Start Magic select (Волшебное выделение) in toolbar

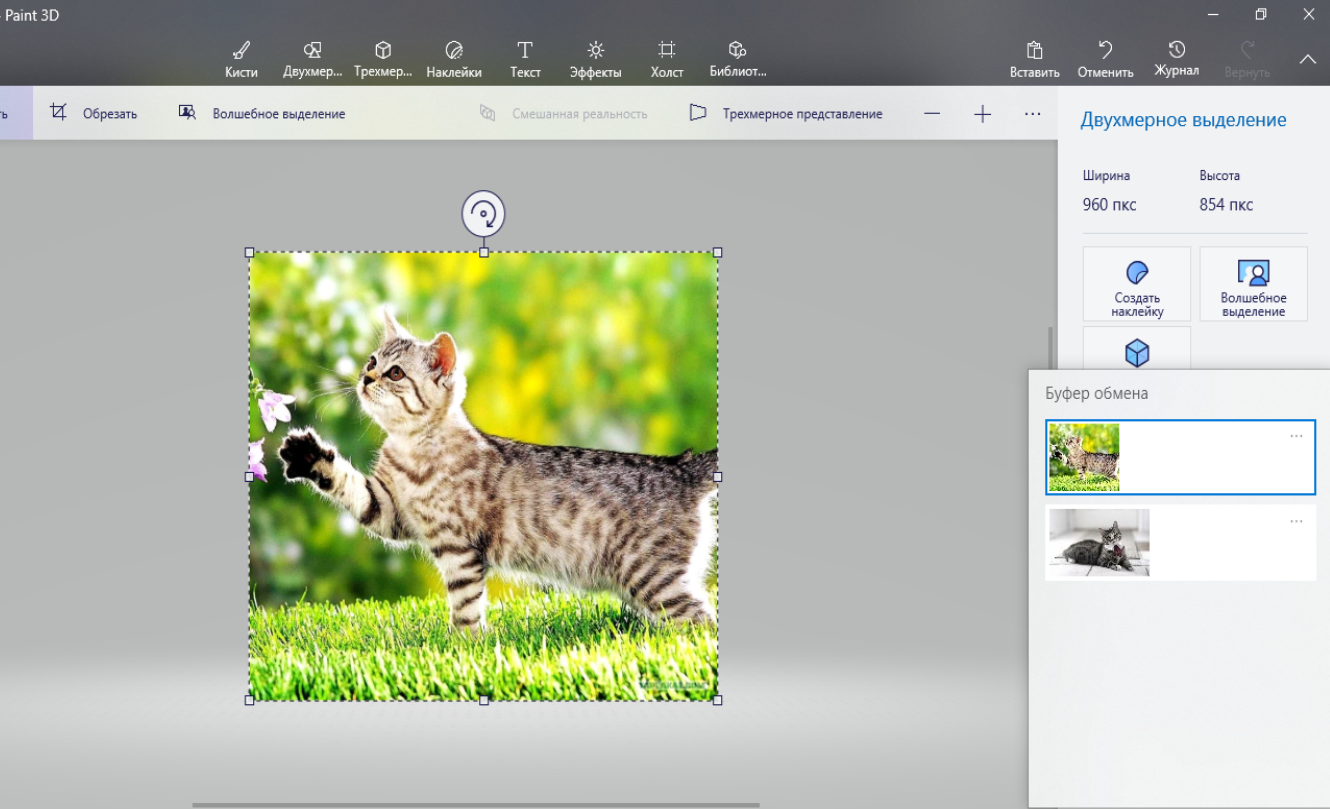click(x=262, y=114)
